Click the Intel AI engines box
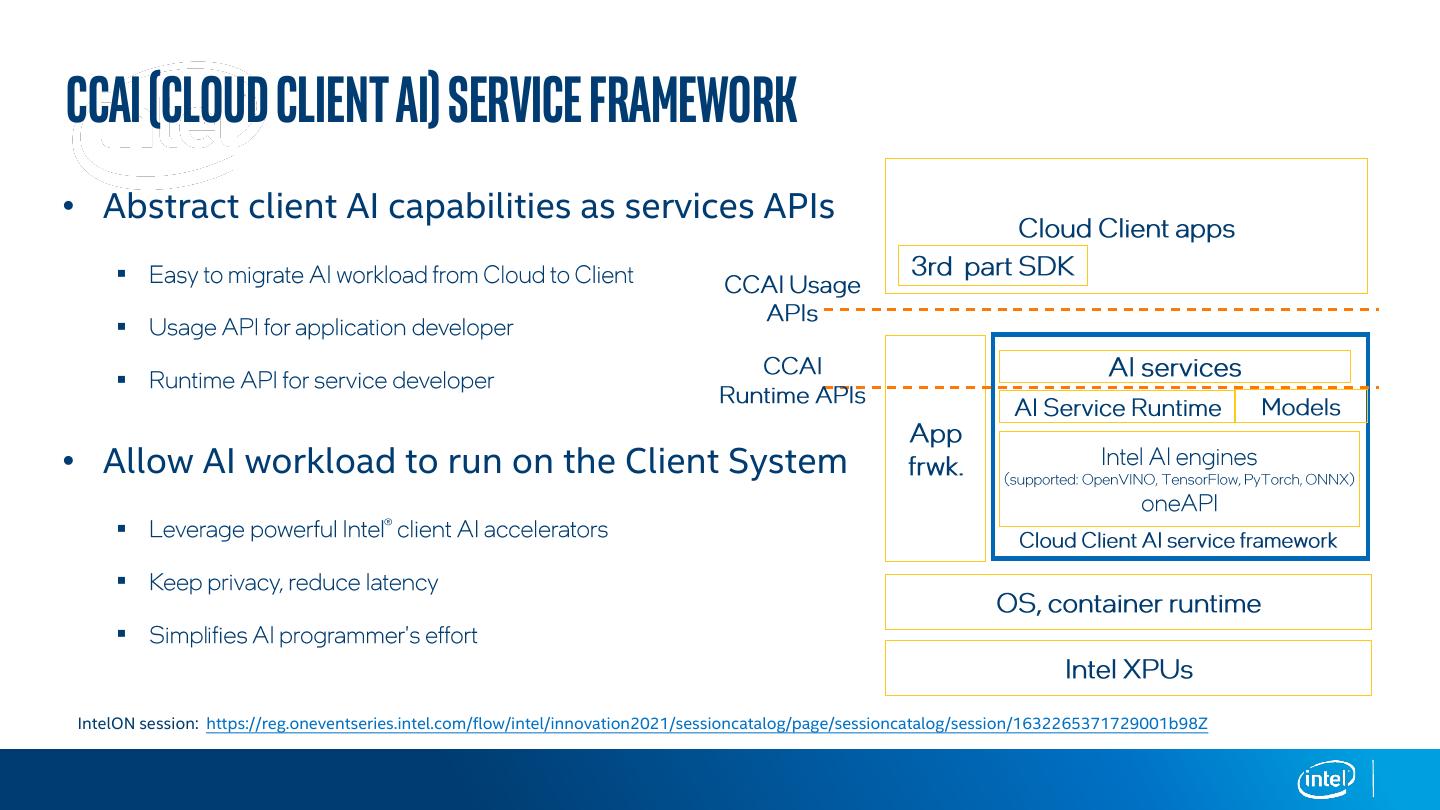The width and height of the screenshot is (1440, 810). pos(1178,457)
